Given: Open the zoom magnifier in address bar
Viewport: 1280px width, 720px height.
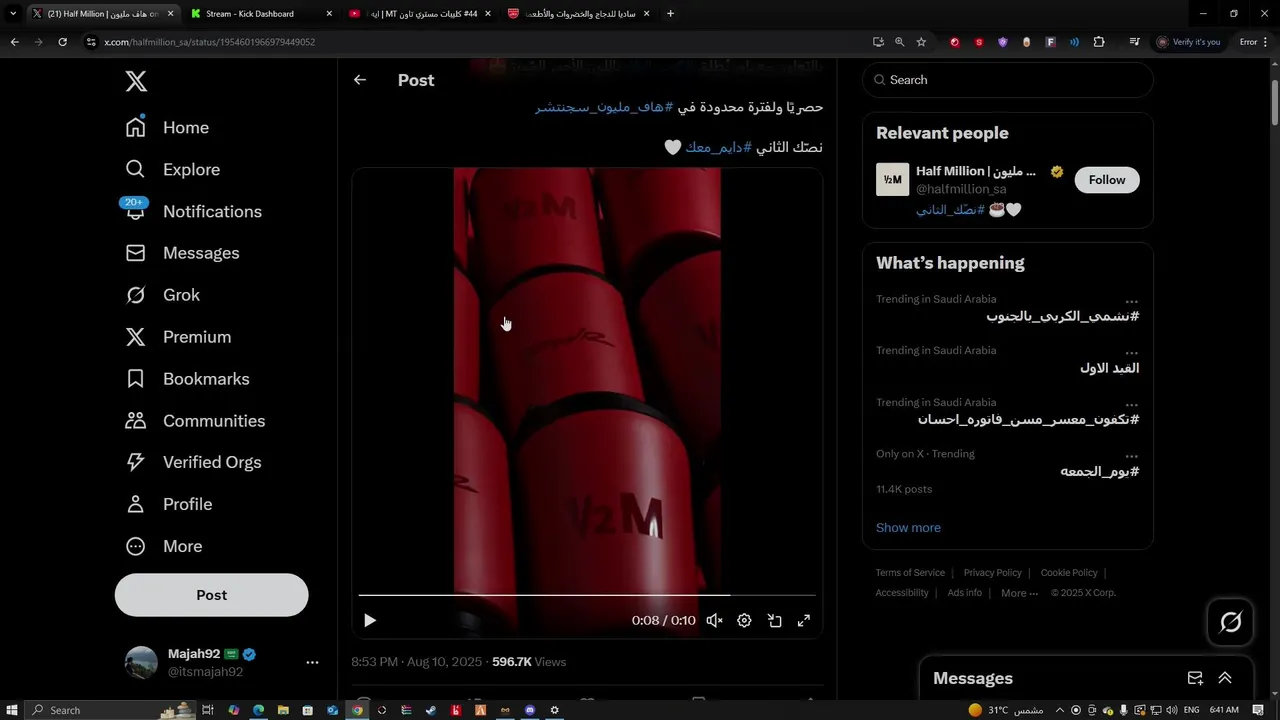Looking at the screenshot, I should coord(899,42).
